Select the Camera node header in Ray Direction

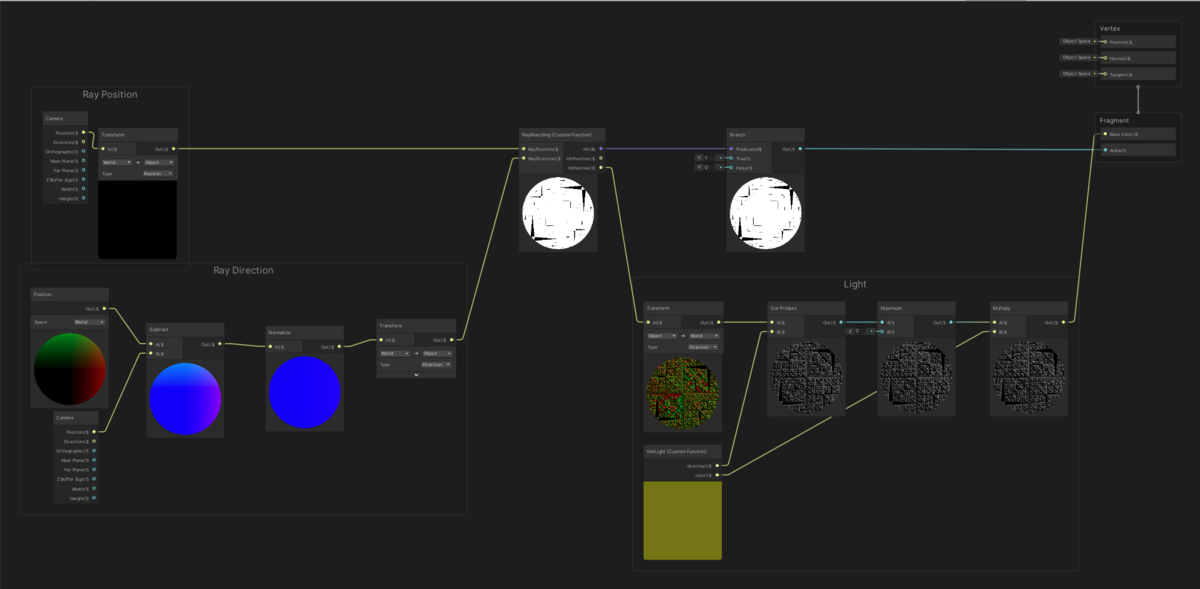click(x=76, y=418)
